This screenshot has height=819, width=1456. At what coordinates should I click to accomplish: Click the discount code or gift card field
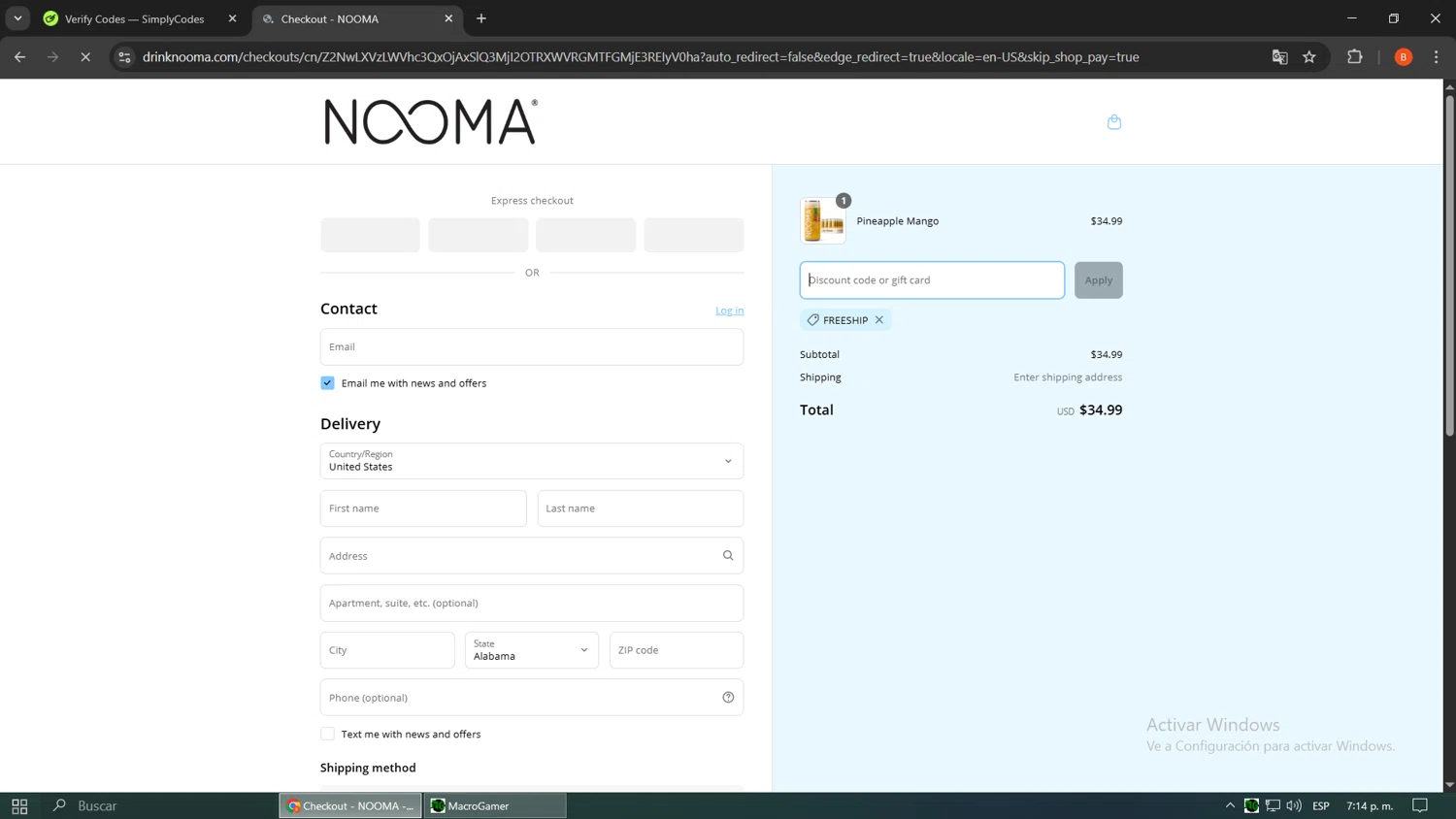pyautogui.click(x=932, y=280)
